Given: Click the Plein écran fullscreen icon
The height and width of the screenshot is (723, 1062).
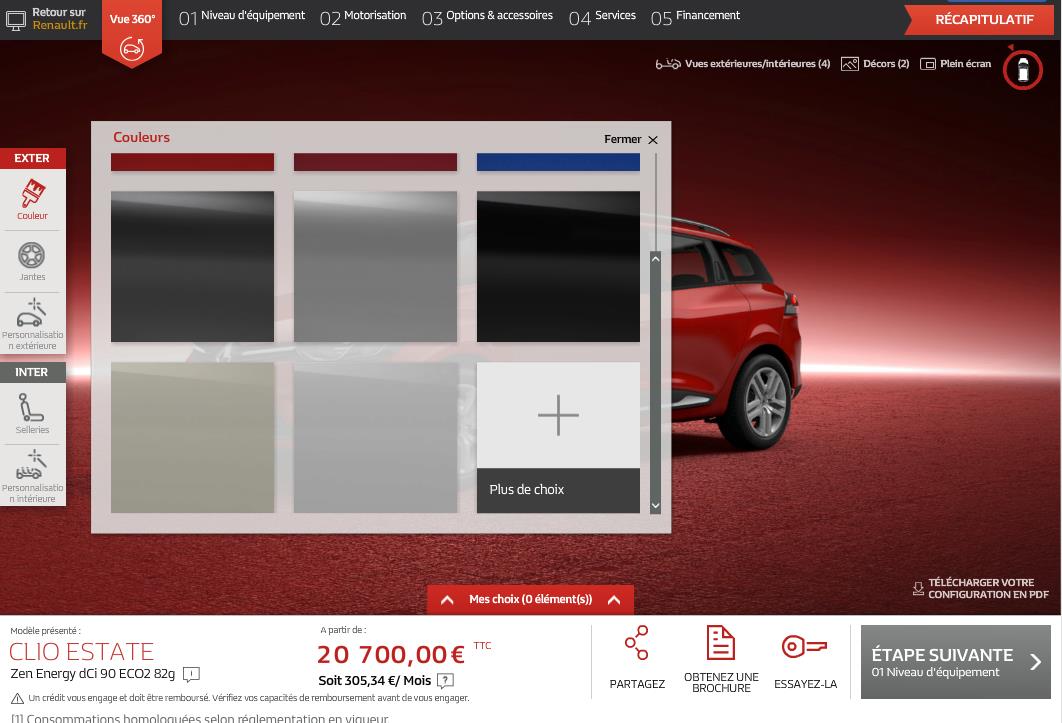Looking at the screenshot, I should point(927,64).
